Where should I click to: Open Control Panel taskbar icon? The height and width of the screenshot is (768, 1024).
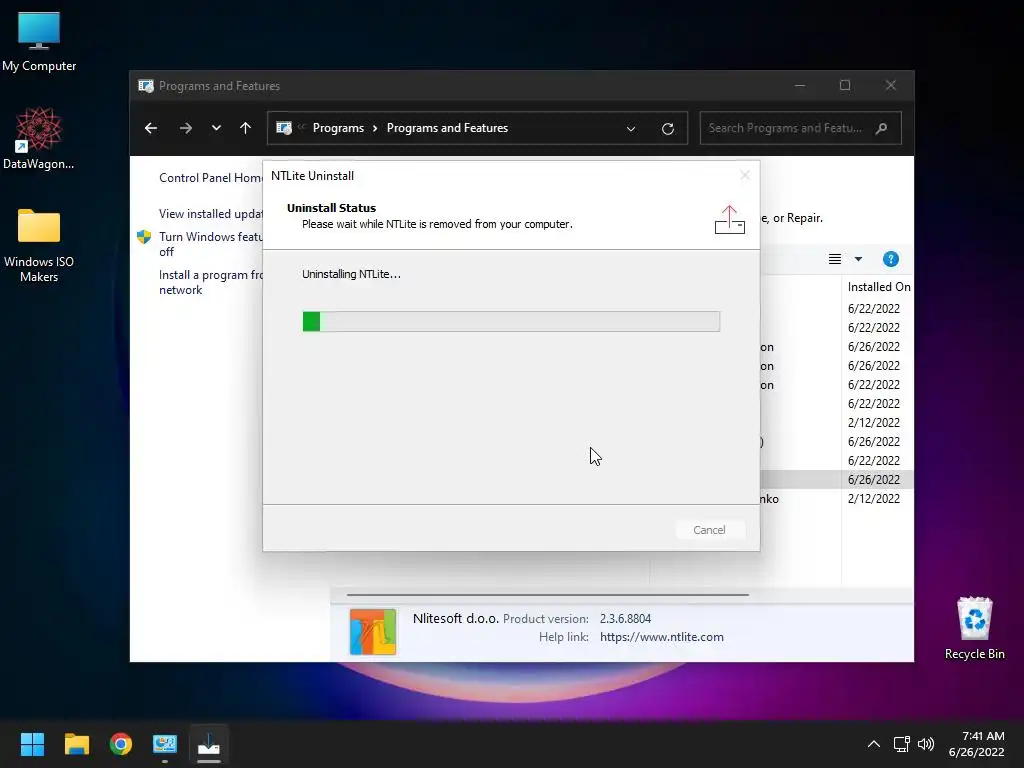(x=165, y=744)
